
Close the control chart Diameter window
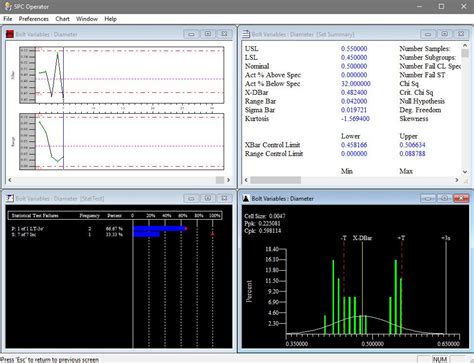coord(224,34)
